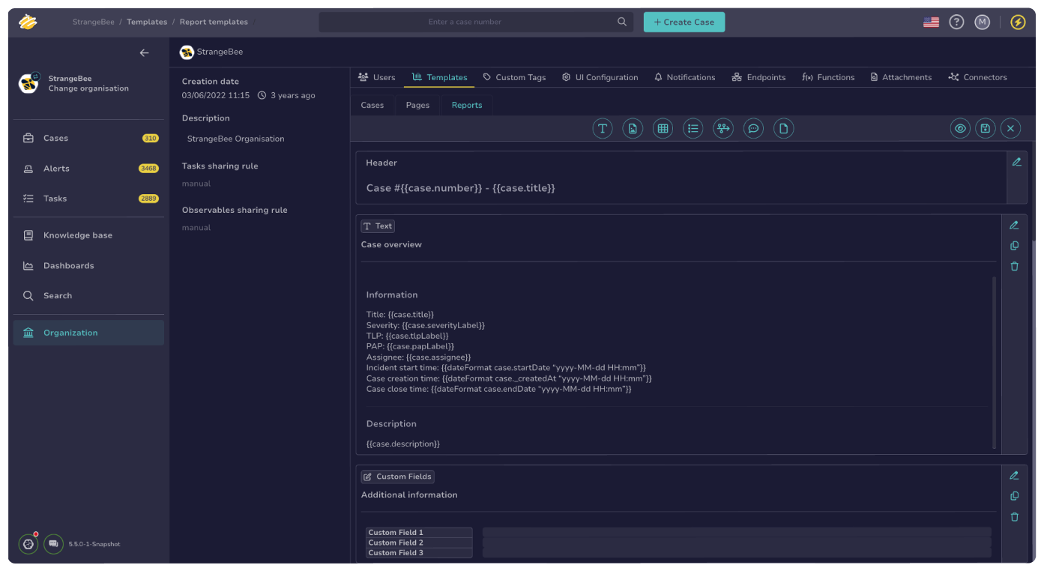
Task: Click the text block vertical scrollbar
Action: [x=993, y=360]
